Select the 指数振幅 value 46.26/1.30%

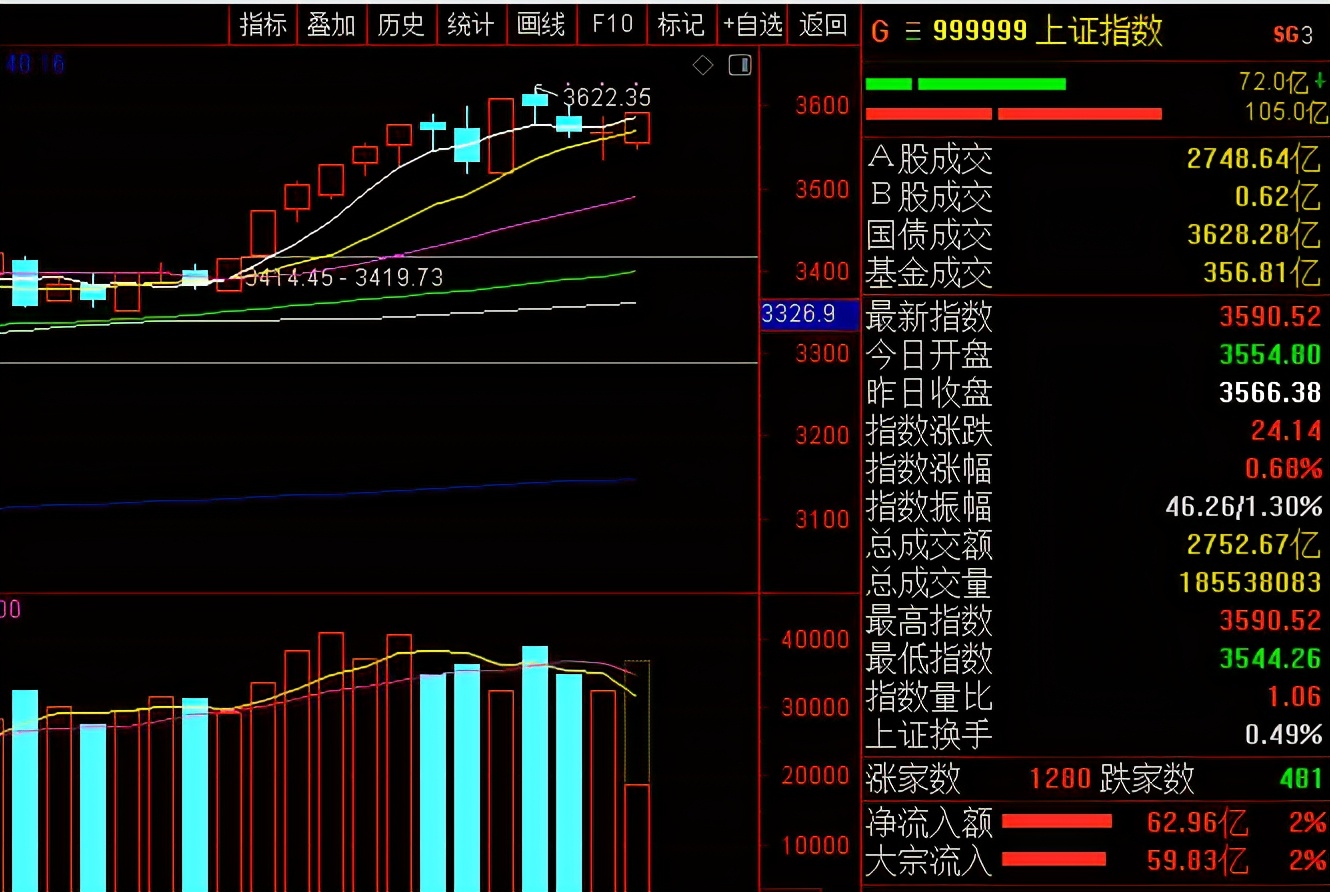(1244, 507)
